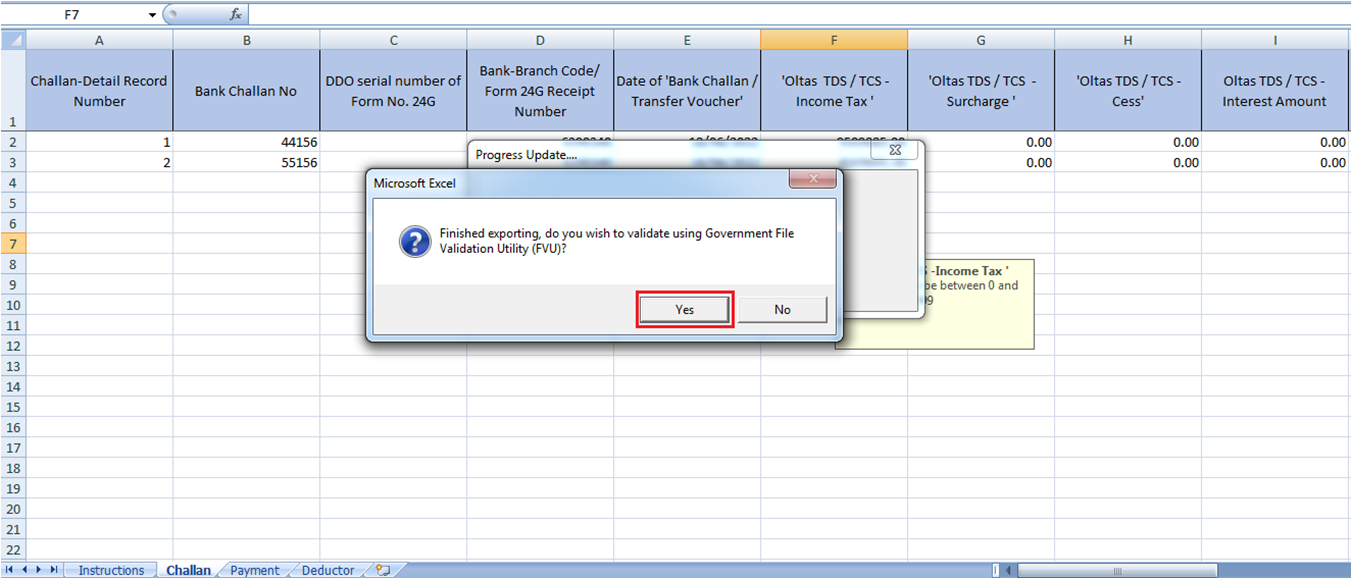The image size is (1352, 579).
Task: Click the next-sheet navigation arrow
Action: coord(38,569)
